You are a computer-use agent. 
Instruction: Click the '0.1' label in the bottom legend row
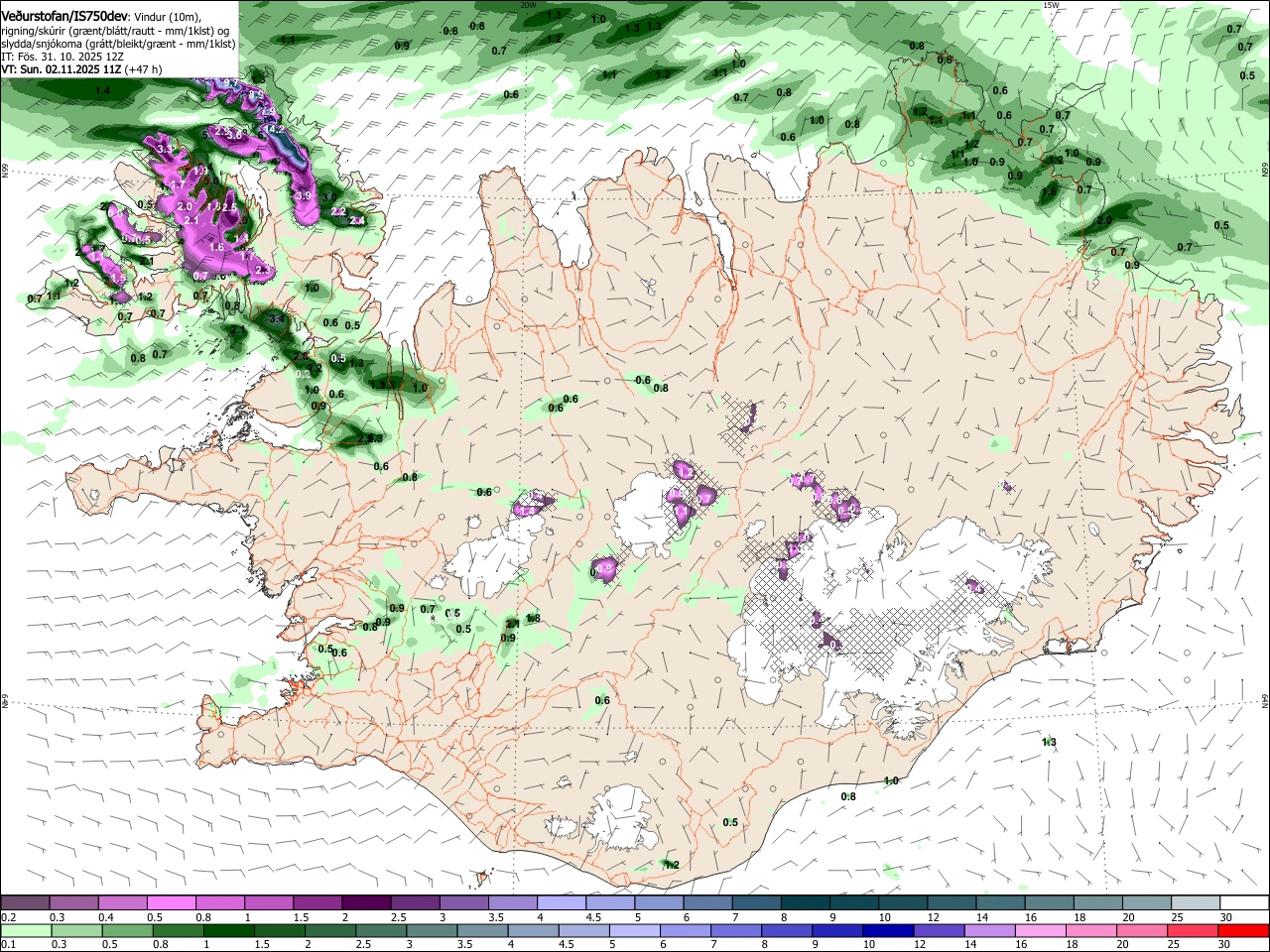point(9,944)
